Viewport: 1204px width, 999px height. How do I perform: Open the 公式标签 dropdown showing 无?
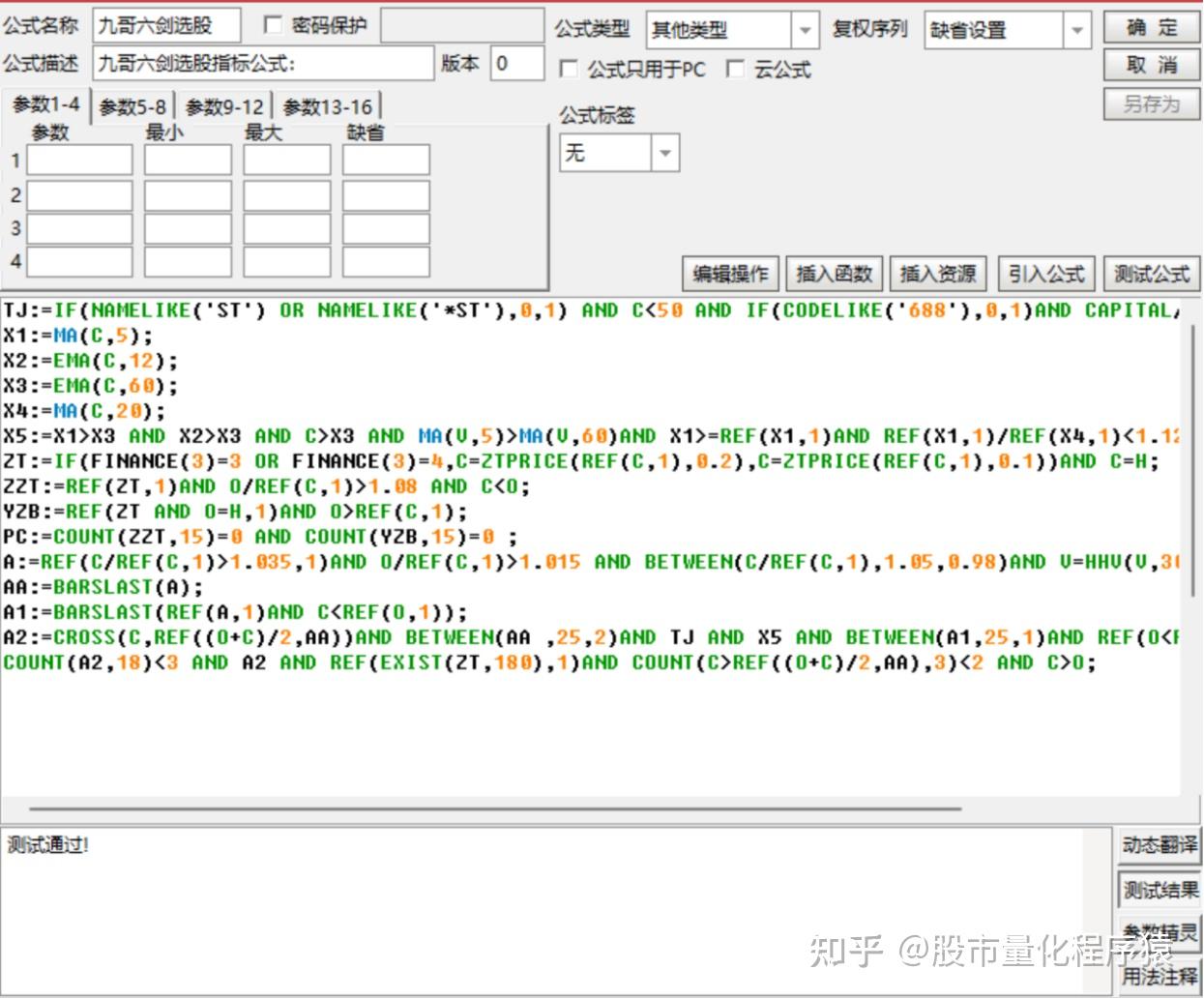point(665,153)
